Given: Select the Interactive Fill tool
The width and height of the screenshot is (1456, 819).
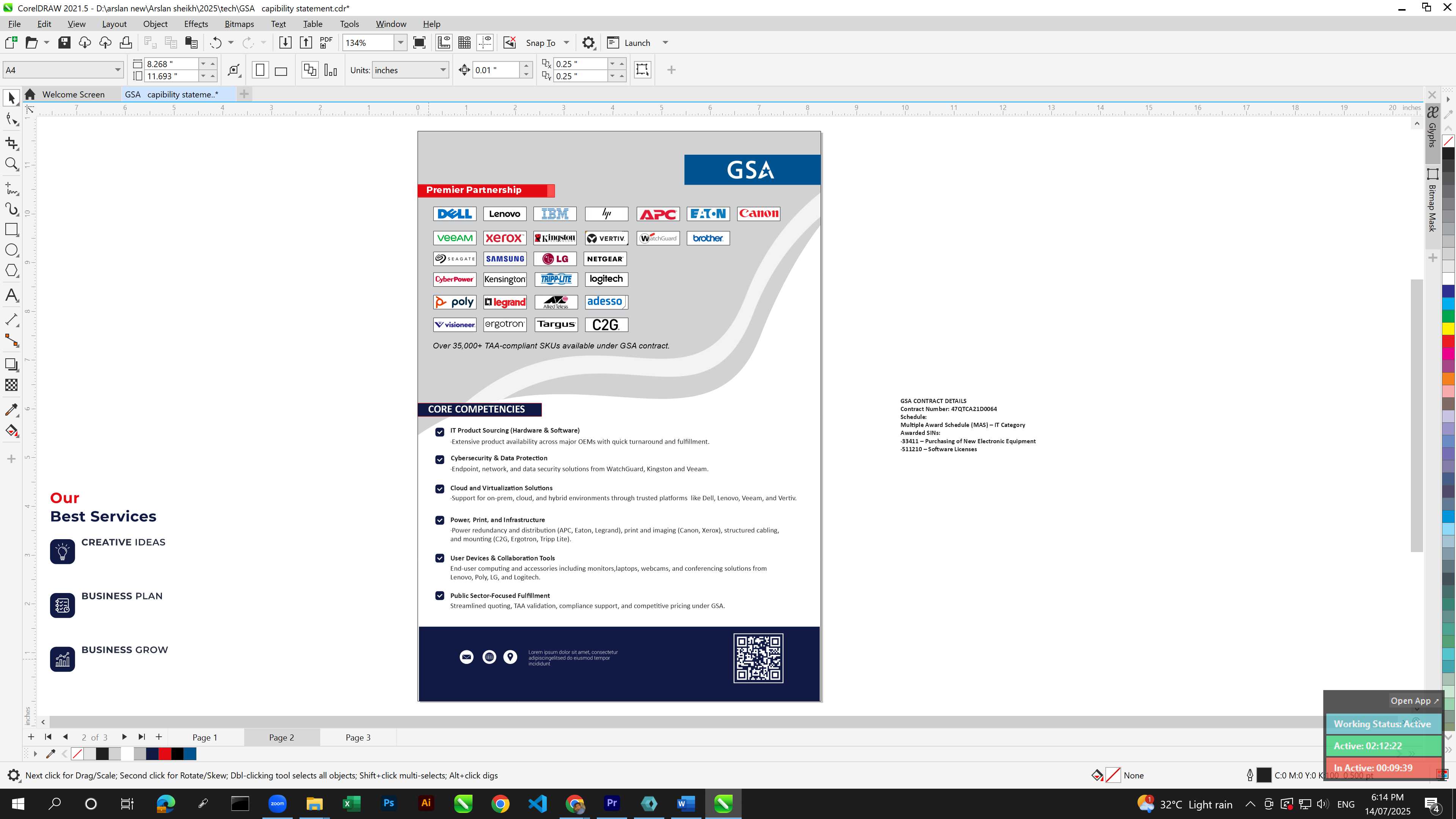Looking at the screenshot, I should pyautogui.click(x=11, y=431).
